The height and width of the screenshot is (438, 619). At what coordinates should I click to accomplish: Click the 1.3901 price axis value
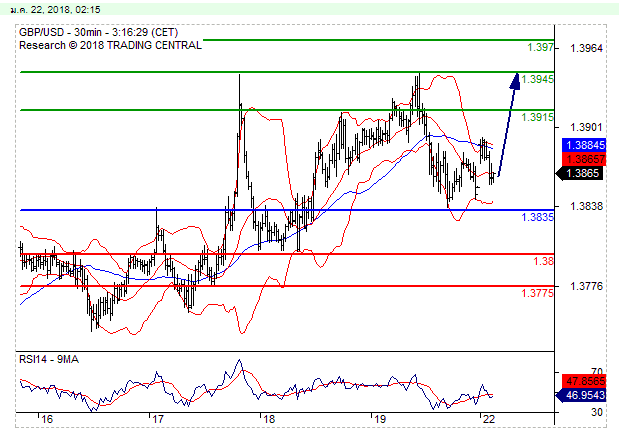[586, 127]
